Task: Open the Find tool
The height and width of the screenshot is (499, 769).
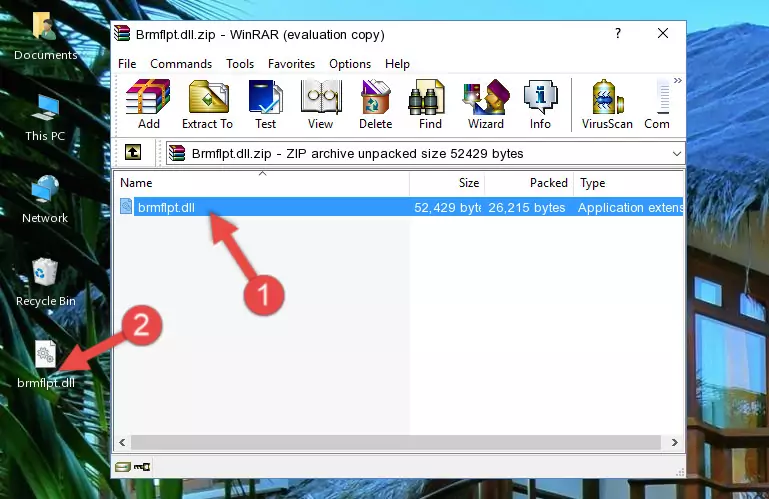Action: pyautogui.click(x=430, y=105)
